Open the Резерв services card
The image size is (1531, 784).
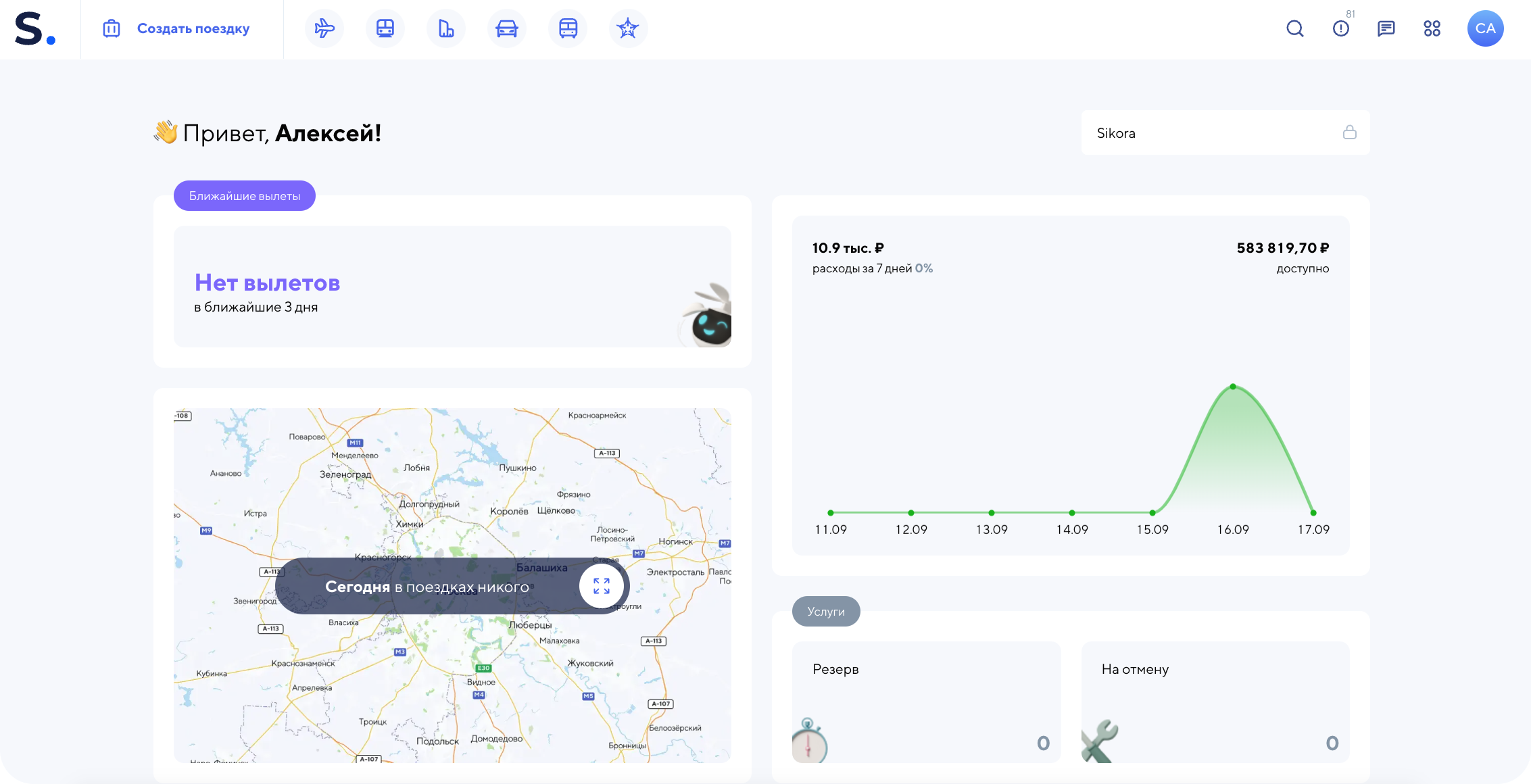point(926,702)
